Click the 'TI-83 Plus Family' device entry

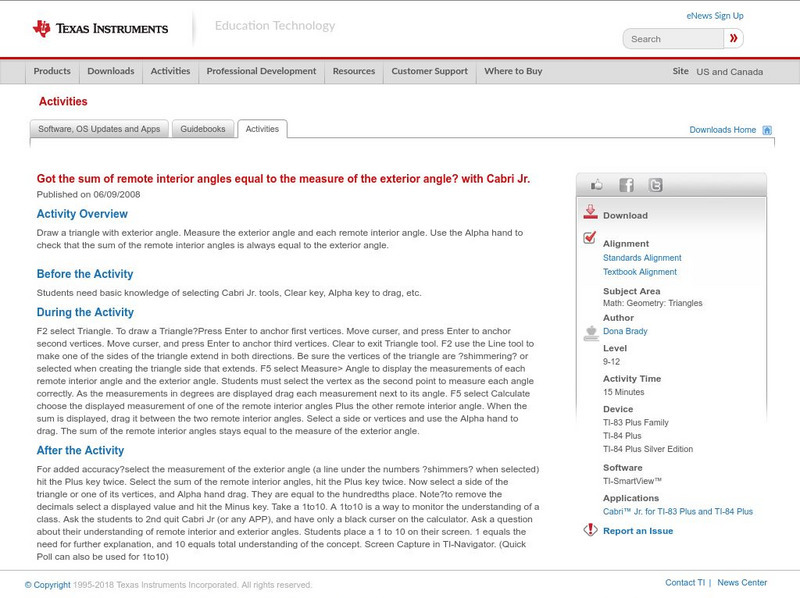pyautogui.click(x=636, y=422)
